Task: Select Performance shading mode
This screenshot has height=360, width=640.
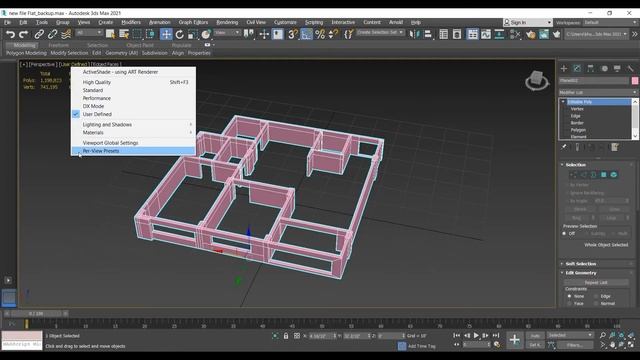Action: (x=133, y=98)
